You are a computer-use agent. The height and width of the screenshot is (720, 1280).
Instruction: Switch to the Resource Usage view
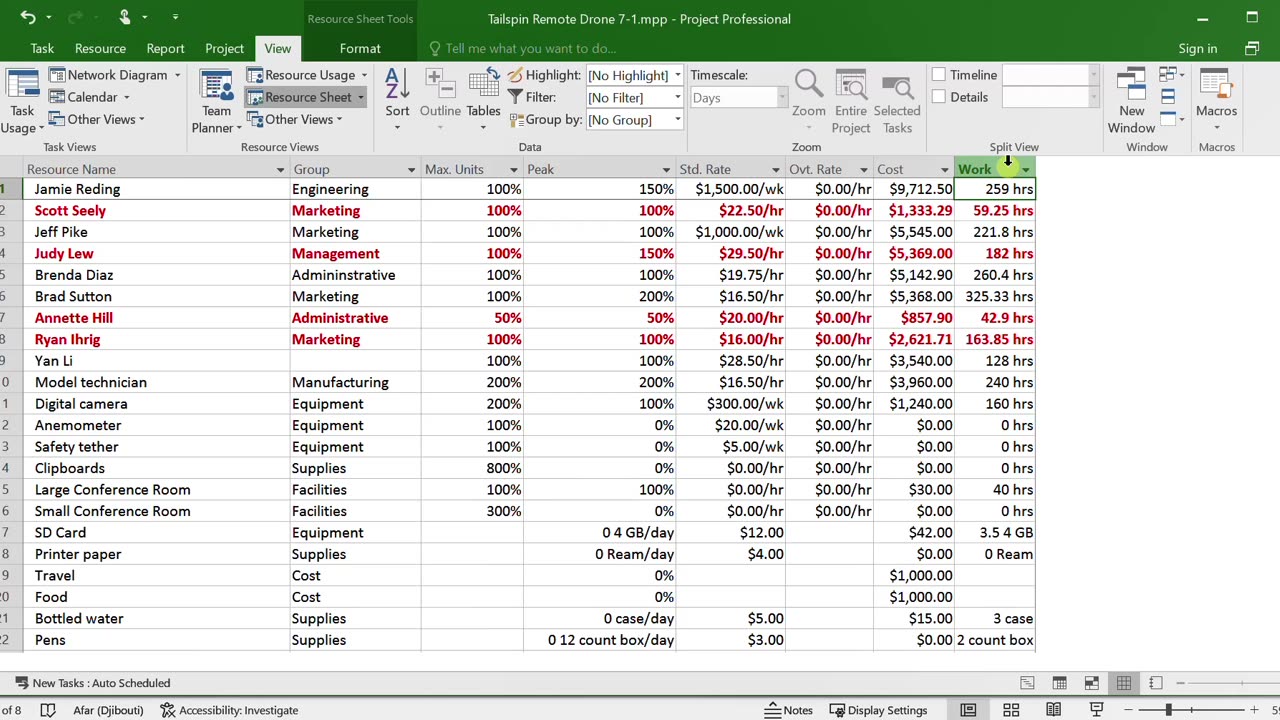(307, 75)
